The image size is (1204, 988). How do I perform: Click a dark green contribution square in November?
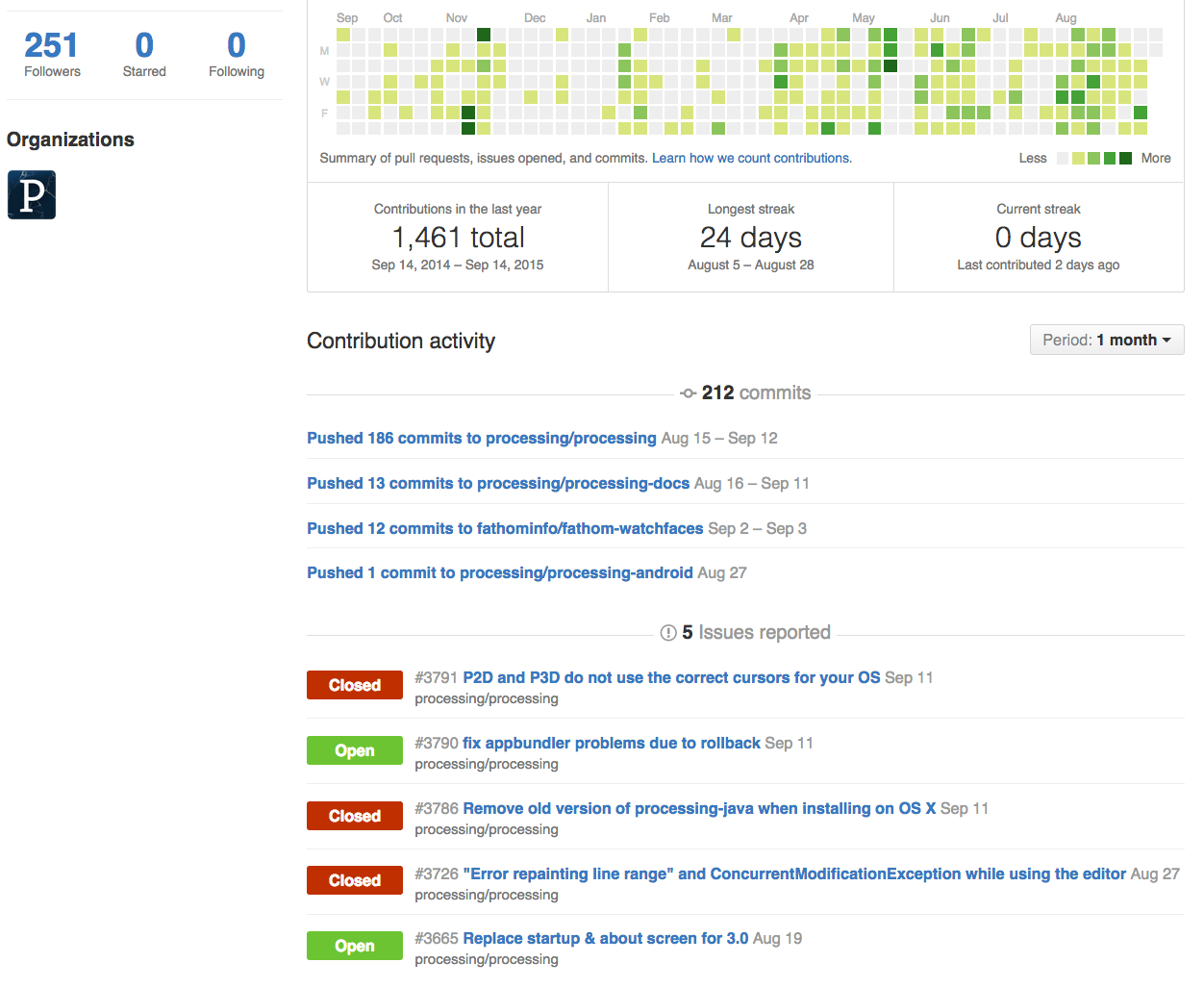click(x=484, y=33)
